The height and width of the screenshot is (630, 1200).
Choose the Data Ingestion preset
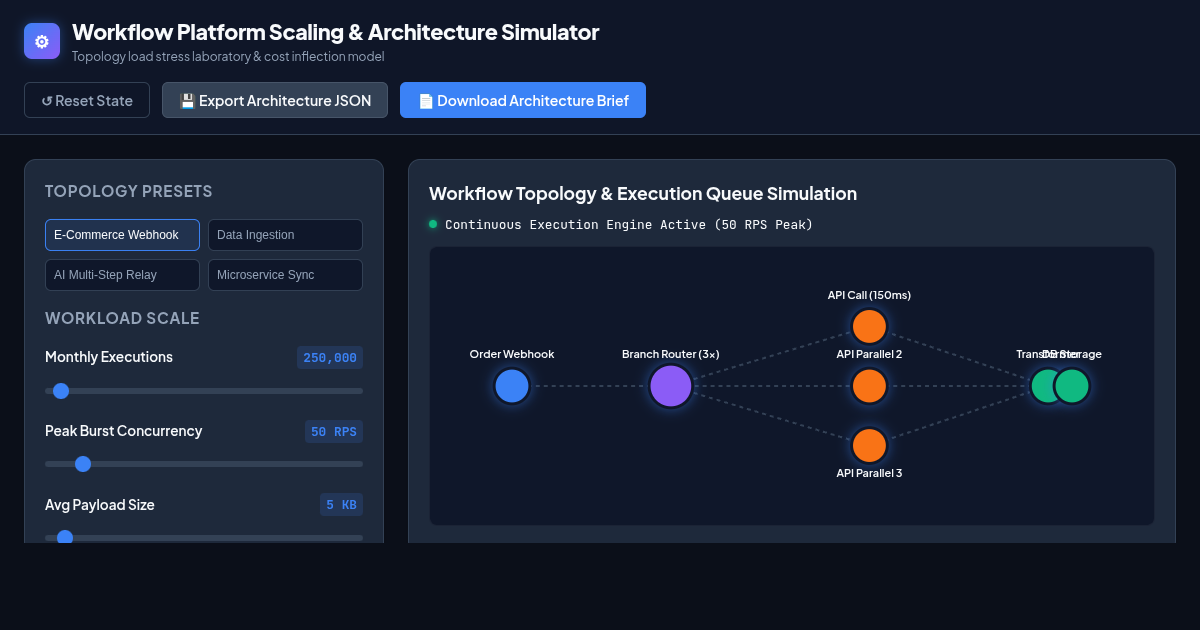tap(285, 235)
